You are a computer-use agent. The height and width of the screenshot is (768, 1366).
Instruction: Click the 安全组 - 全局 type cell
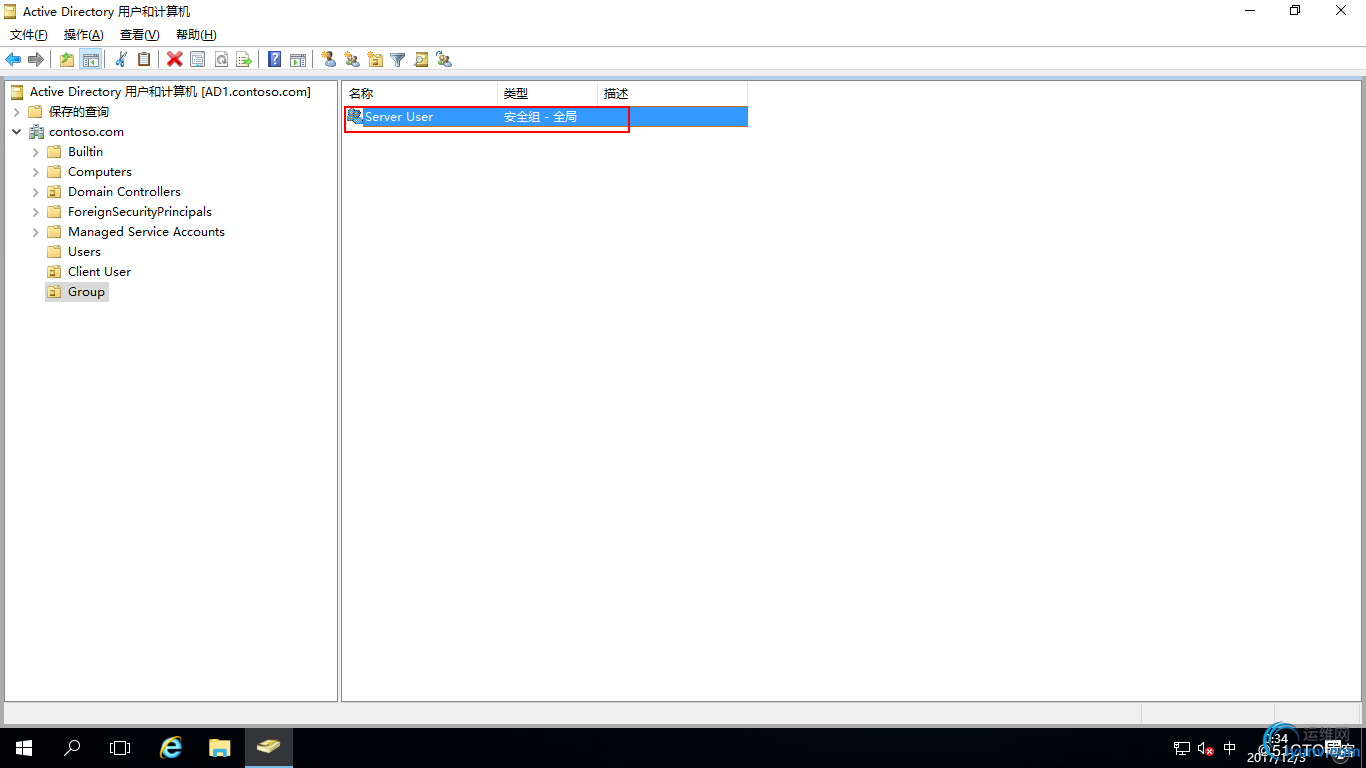[x=540, y=117]
